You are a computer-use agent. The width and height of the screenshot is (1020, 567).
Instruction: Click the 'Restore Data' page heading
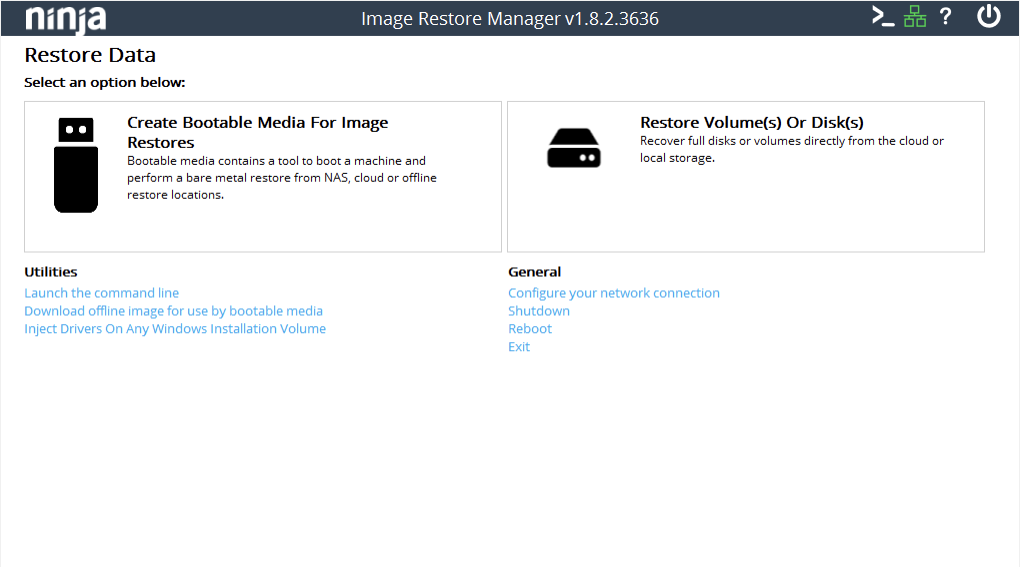pyautogui.click(x=90, y=55)
